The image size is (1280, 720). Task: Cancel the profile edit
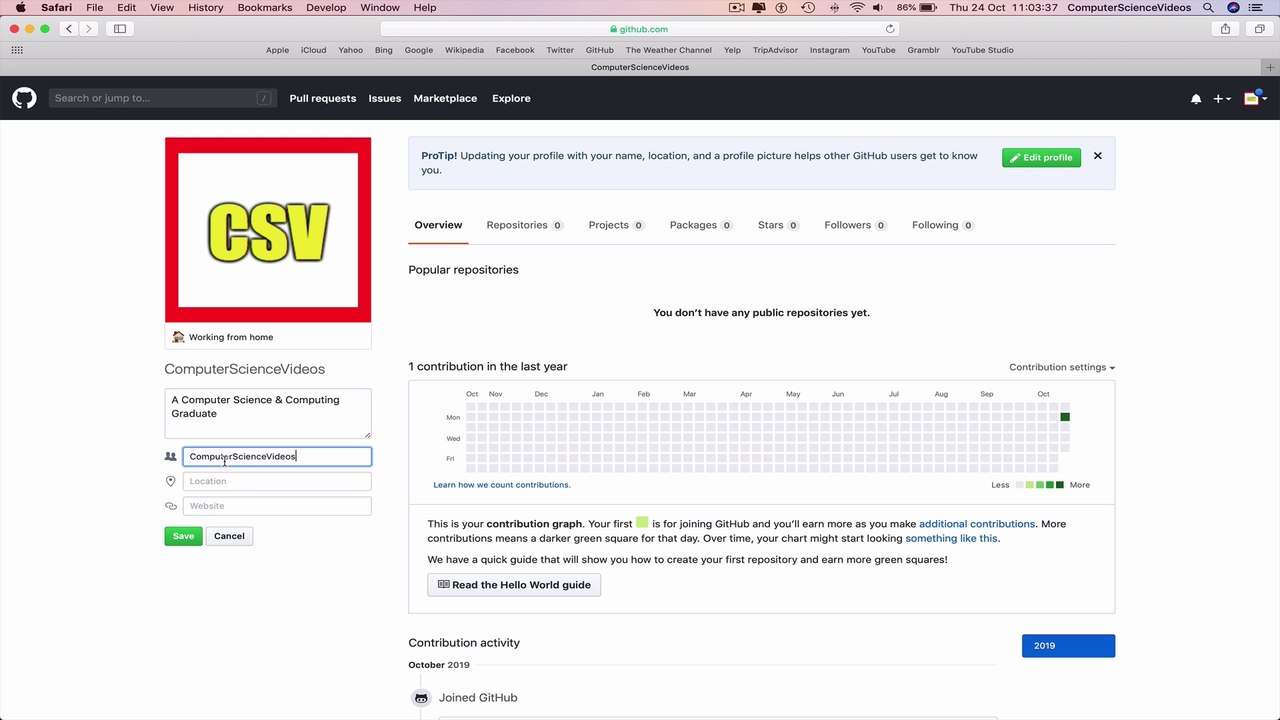click(x=229, y=536)
